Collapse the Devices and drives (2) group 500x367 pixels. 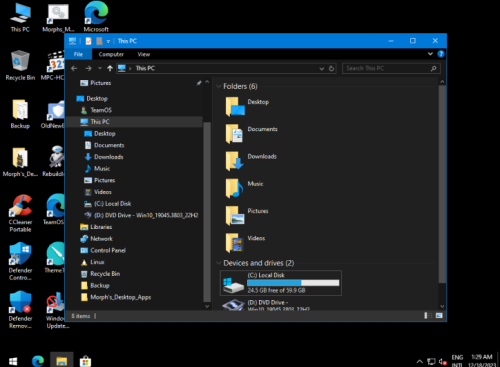click(219, 263)
